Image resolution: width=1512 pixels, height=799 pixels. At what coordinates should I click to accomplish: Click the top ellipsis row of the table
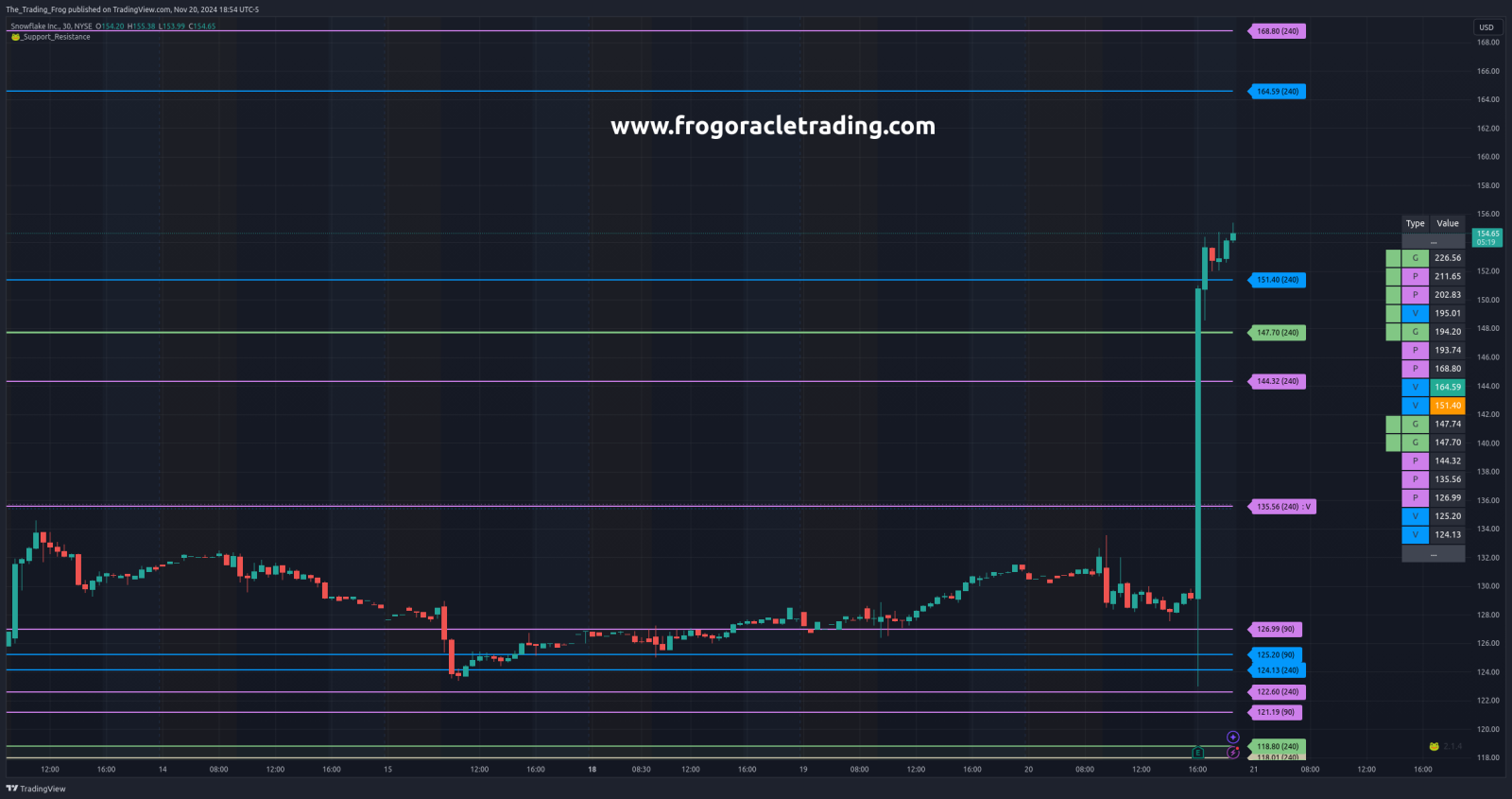(1434, 242)
